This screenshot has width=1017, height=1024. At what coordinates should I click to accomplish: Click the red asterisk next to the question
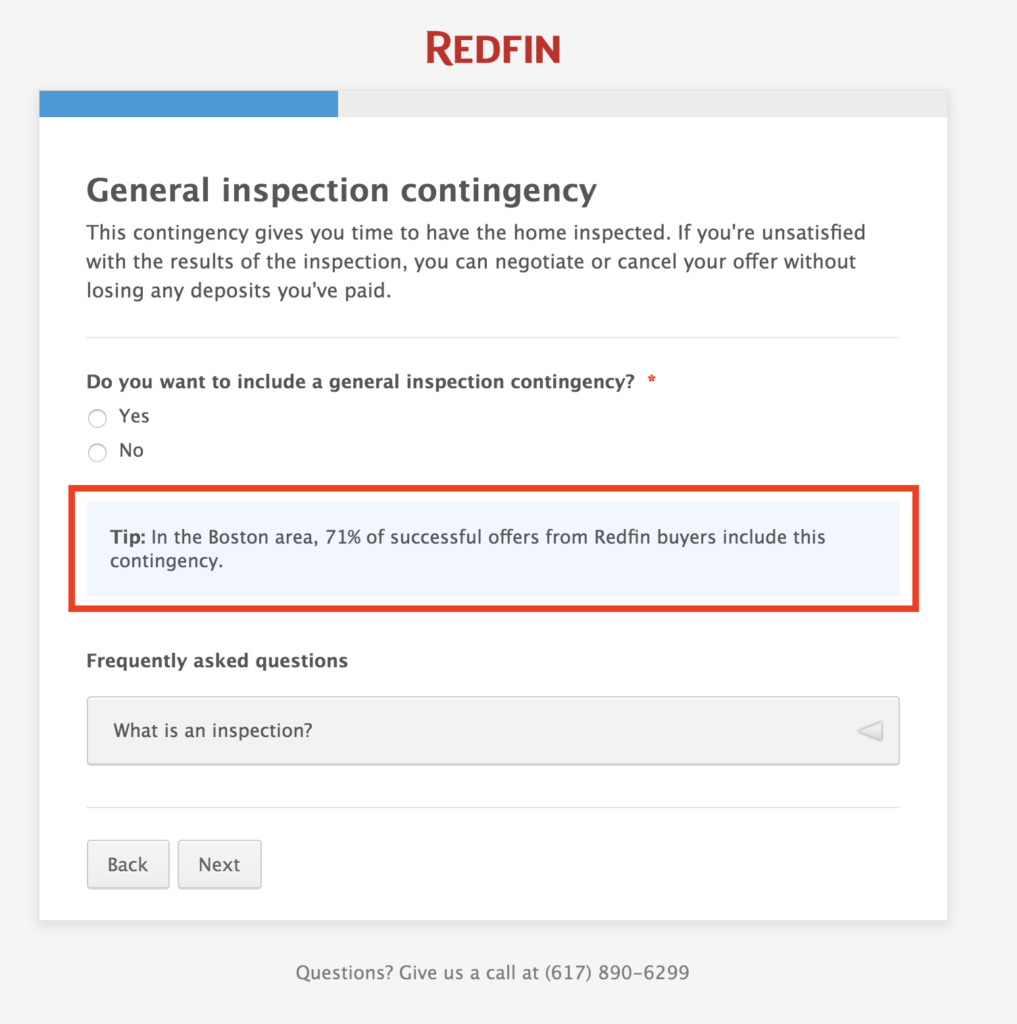651,381
